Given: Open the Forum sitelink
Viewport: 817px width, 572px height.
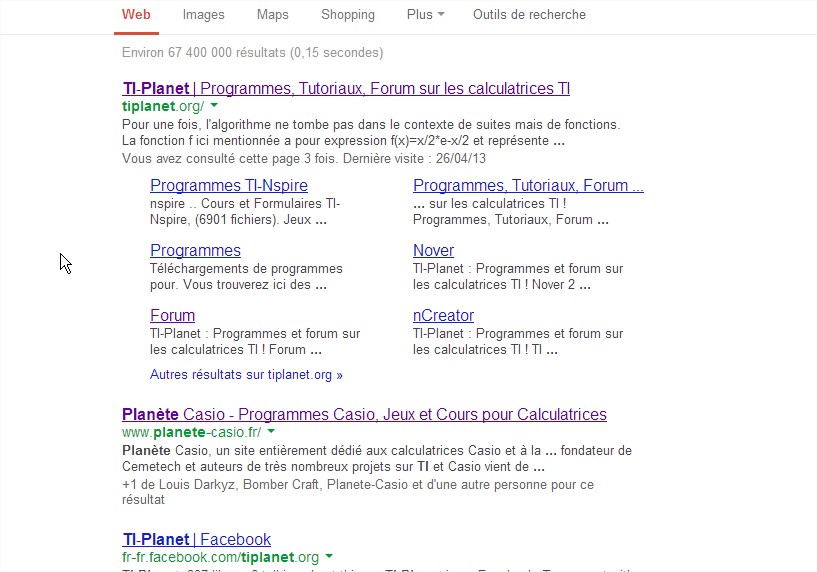Looking at the screenshot, I should (x=172, y=316).
